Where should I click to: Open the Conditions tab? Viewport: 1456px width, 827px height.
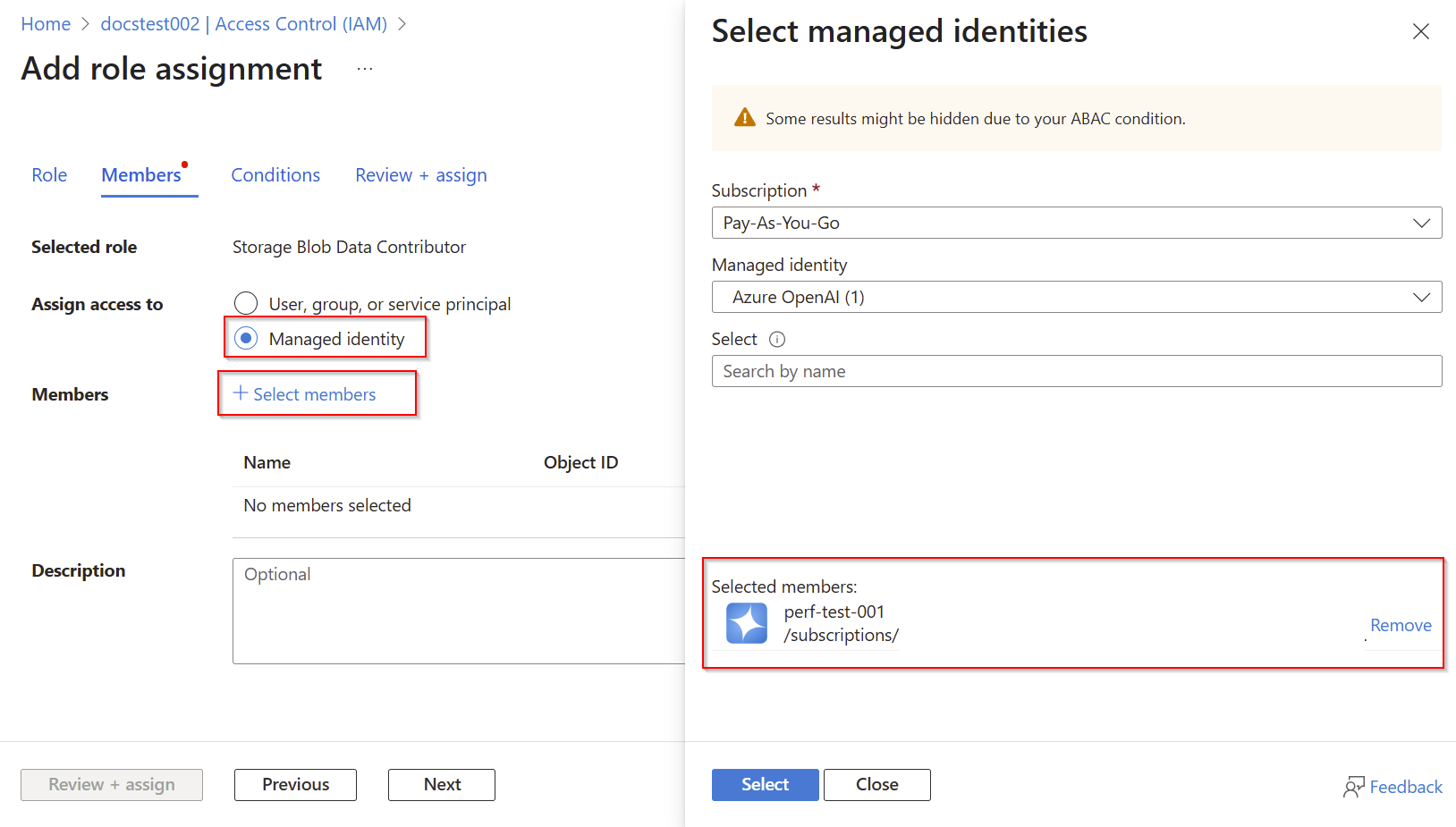point(275,175)
